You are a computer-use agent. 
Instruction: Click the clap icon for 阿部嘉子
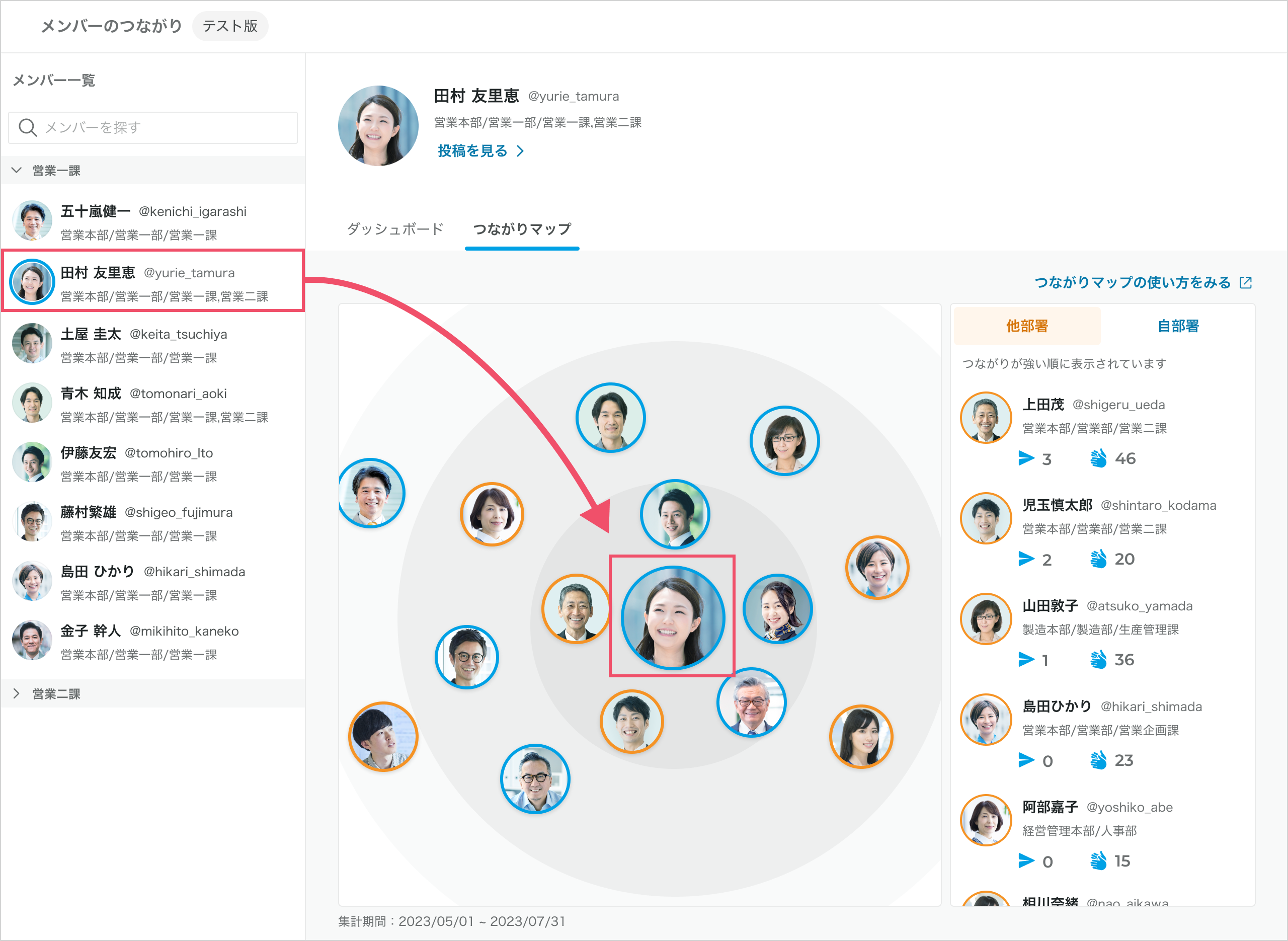click(1098, 860)
